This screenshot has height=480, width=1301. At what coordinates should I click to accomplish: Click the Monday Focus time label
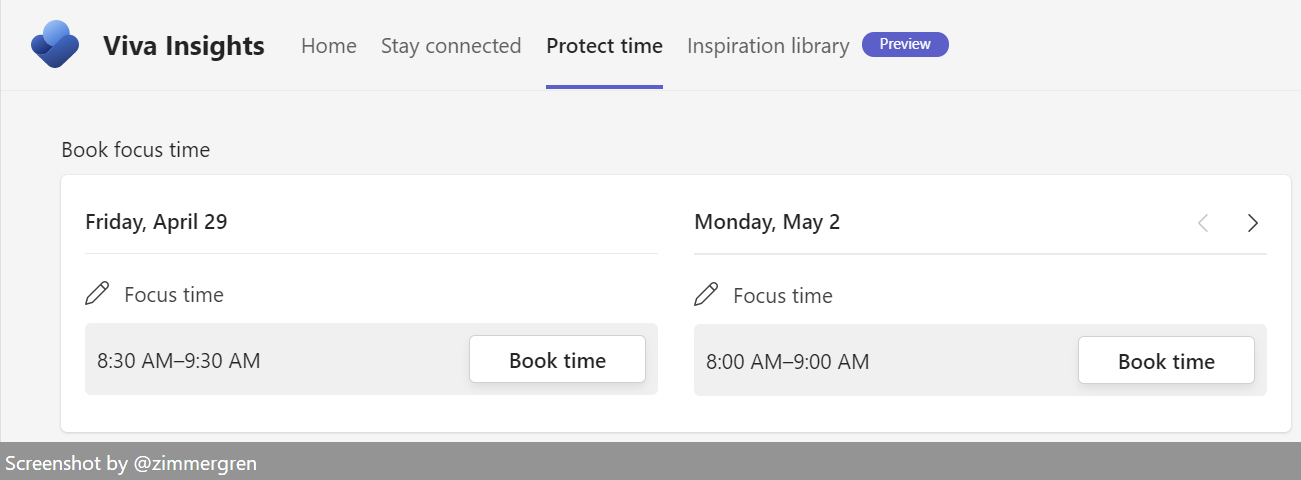click(x=783, y=296)
